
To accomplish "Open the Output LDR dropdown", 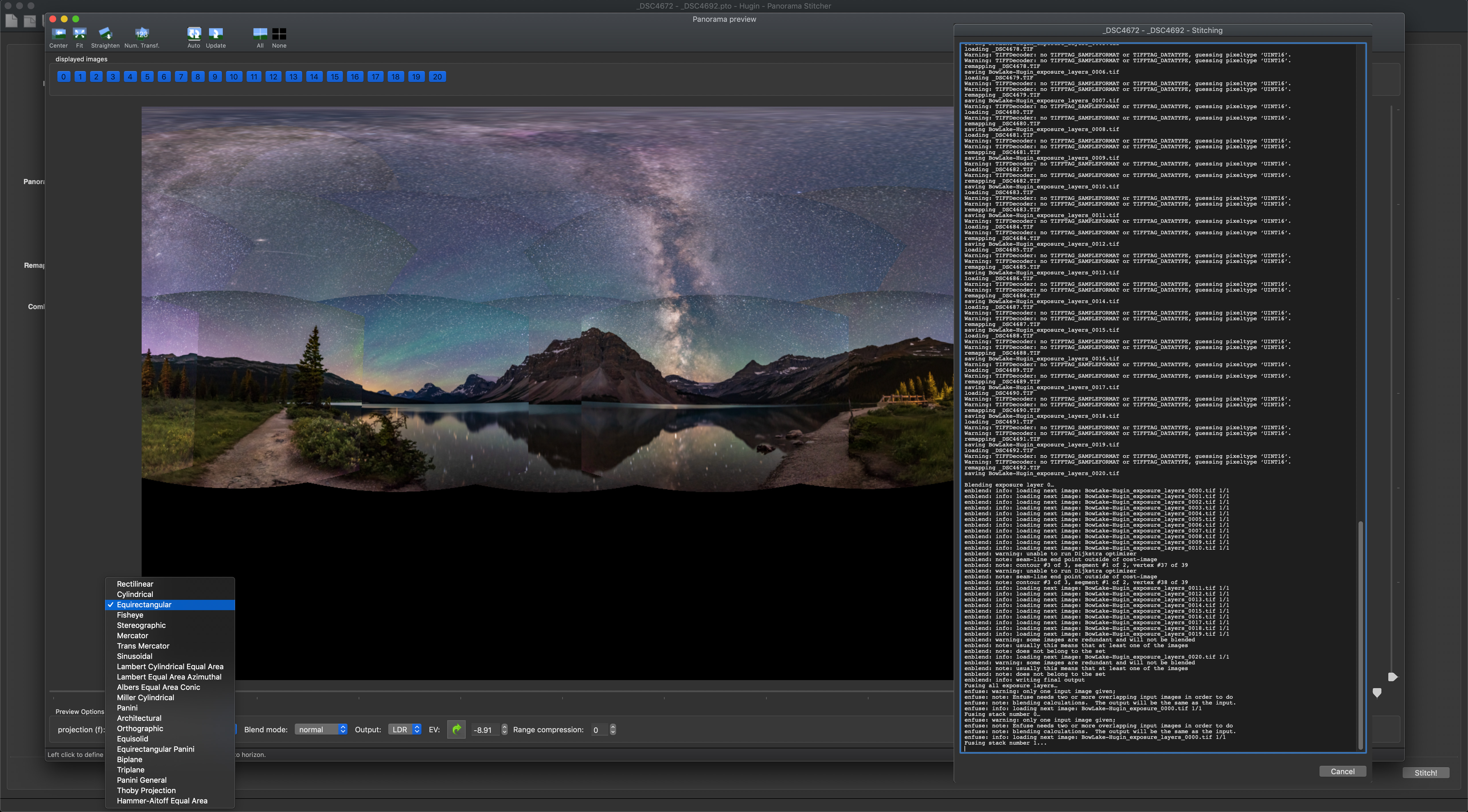I will 404,729.
